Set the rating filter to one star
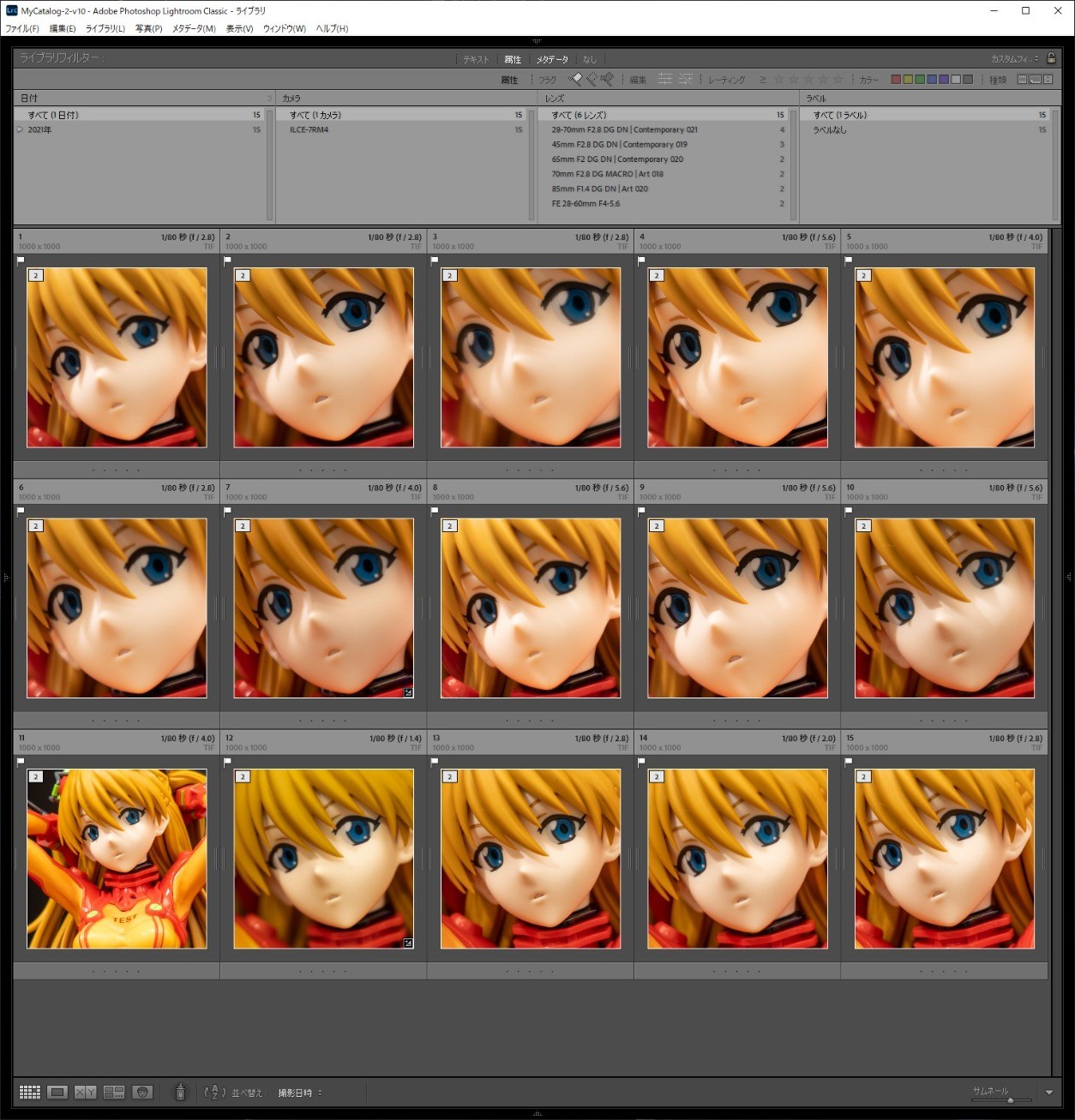Image resolution: width=1075 pixels, height=1120 pixels. point(778,79)
